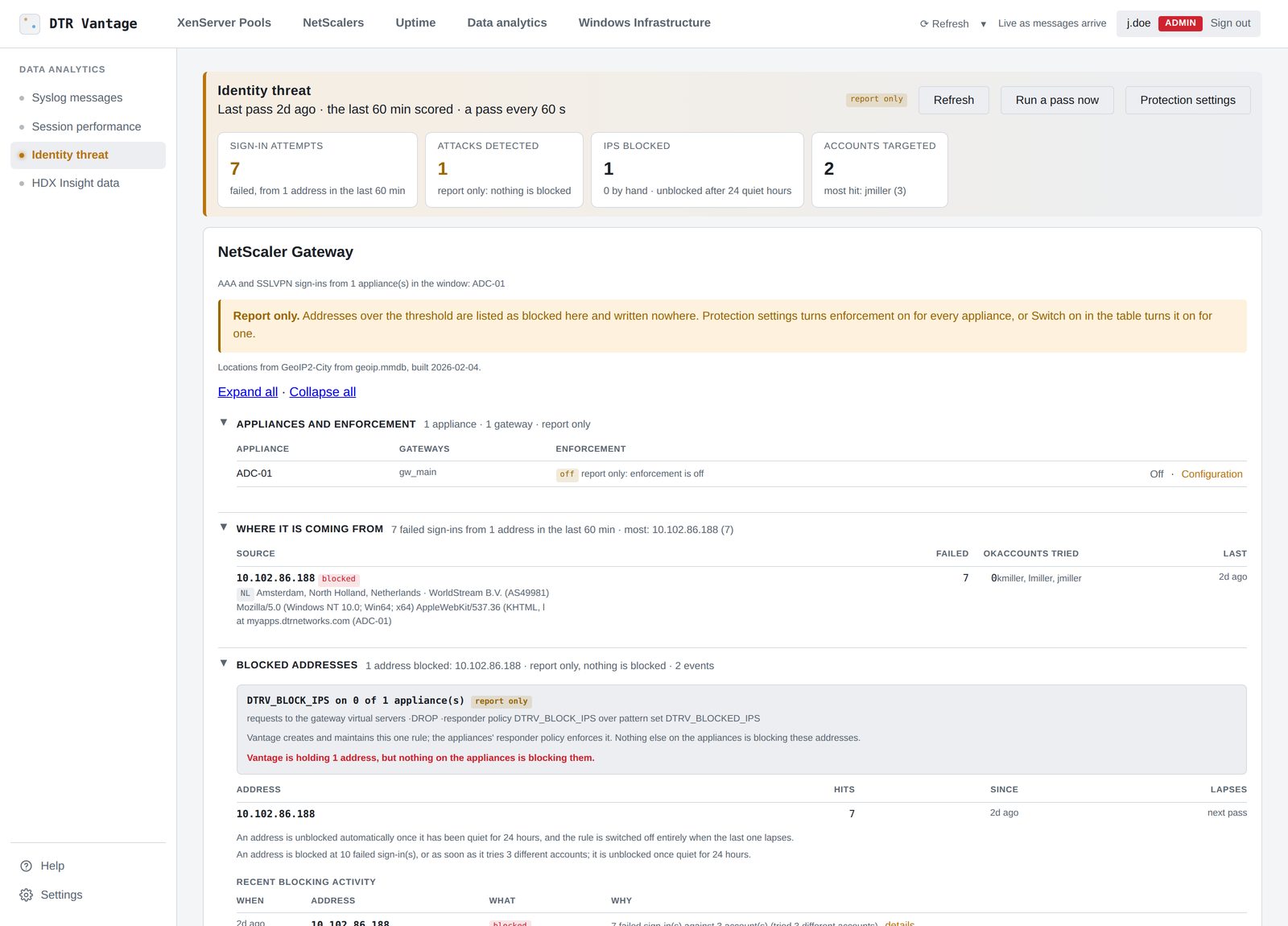Image resolution: width=1288 pixels, height=926 pixels.
Task: Click report only badge beside DTRV_BLOCK_IPS
Action: (502, 701)
